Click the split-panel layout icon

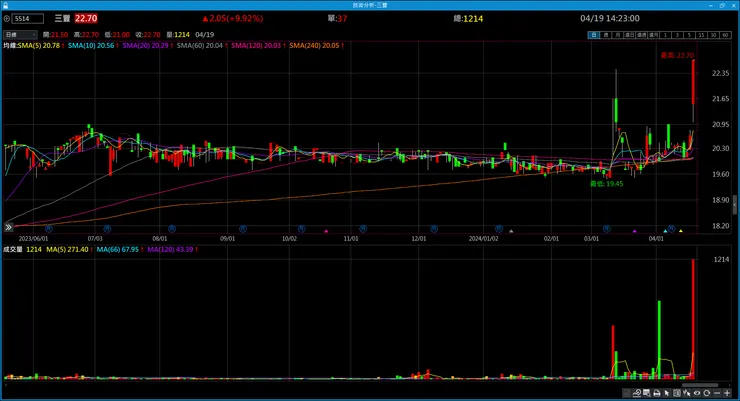pos(677,393)
